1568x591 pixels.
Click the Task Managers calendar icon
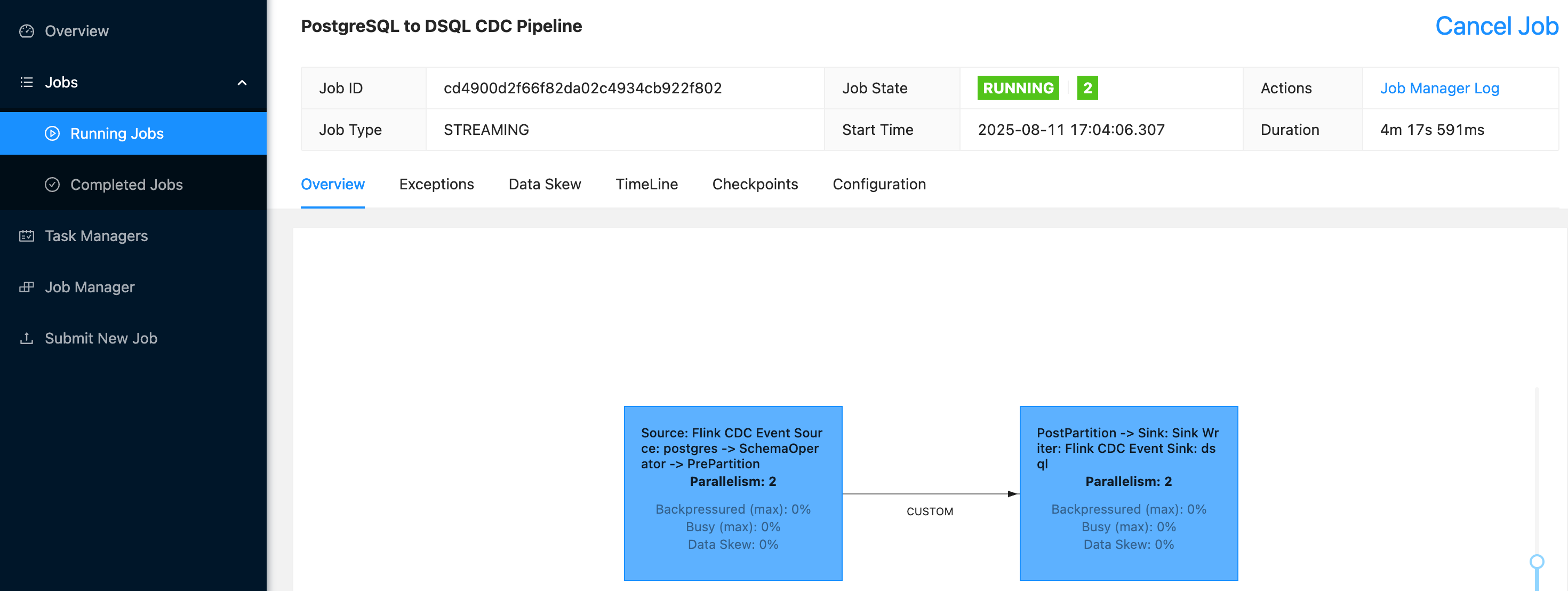click(x=27, y=236)
